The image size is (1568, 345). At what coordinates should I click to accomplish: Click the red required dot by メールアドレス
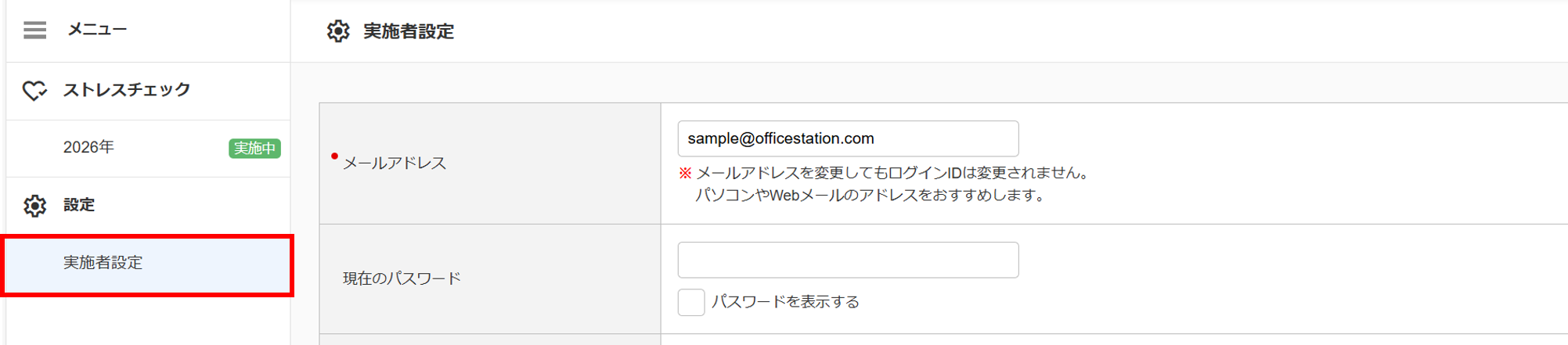click(x=334, y=156)
